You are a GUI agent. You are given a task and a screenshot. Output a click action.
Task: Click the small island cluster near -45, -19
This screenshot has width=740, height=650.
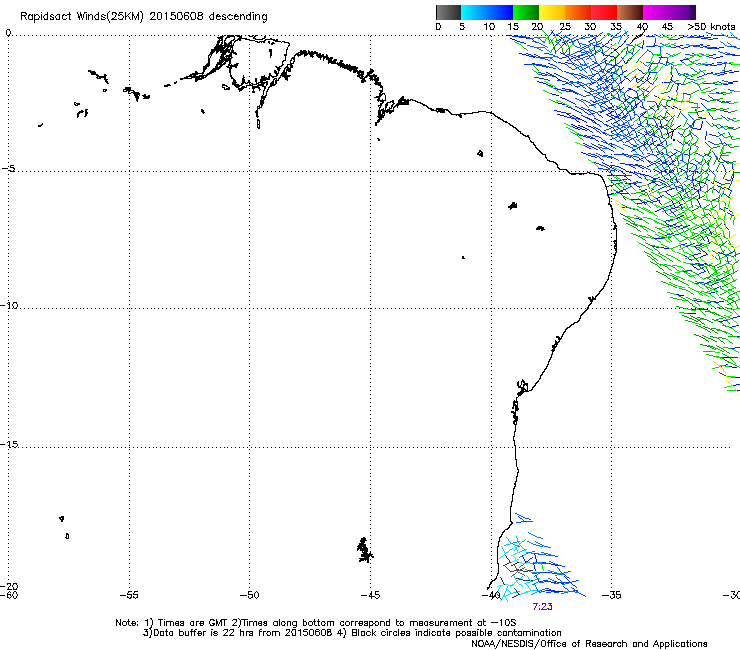point(364,550)
